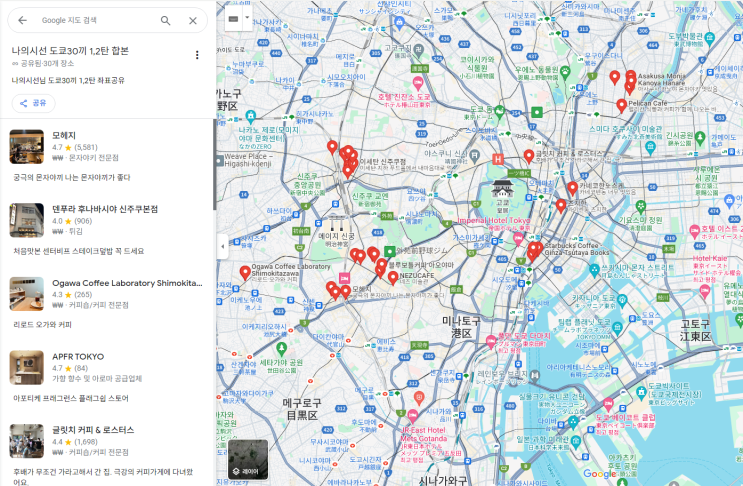
Task: Open the 레이어 layers button
Action: [x=248, y=459]
